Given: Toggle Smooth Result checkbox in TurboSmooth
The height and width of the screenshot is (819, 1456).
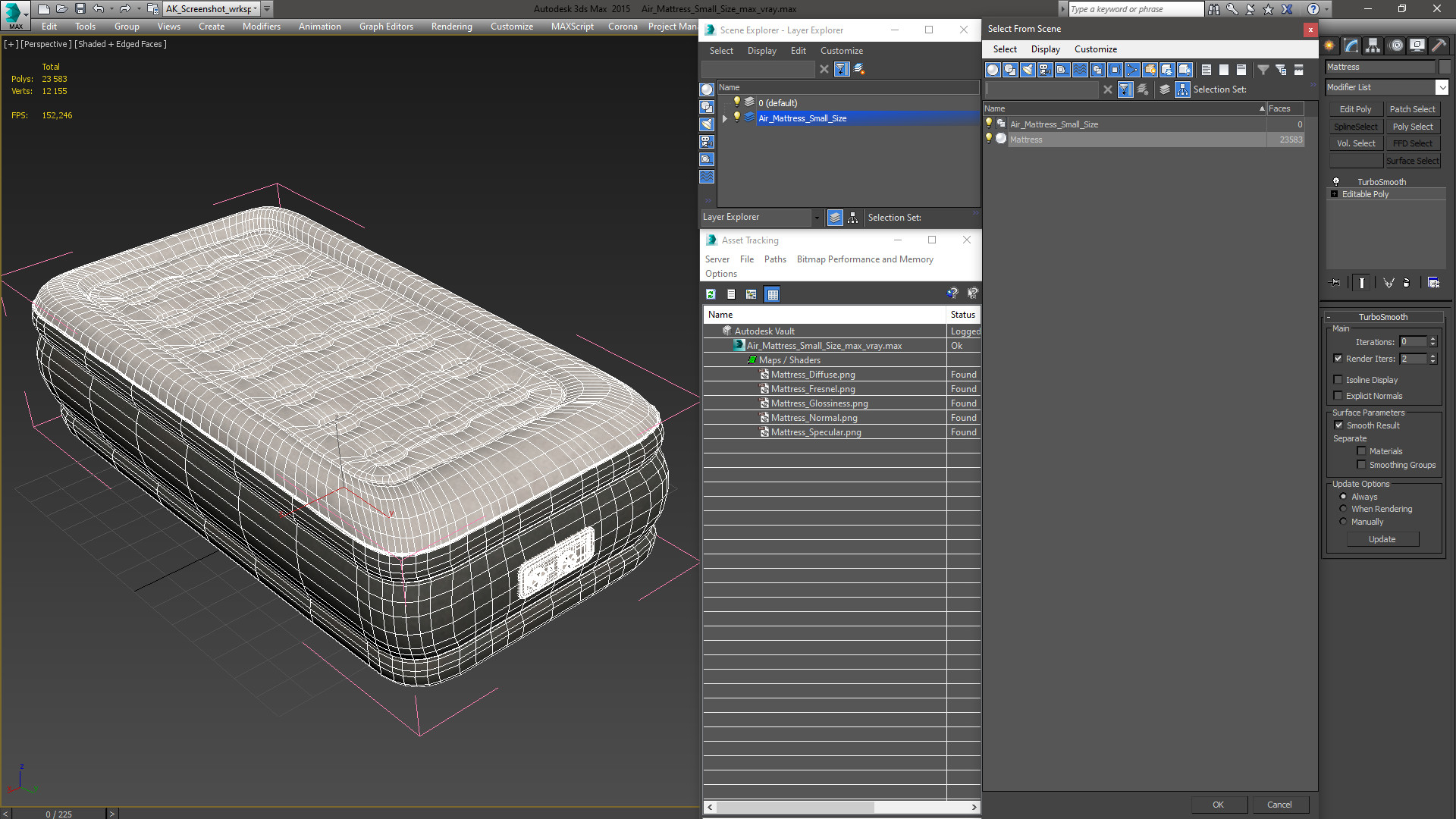Looking at the screenshot, I should 1338,425.
